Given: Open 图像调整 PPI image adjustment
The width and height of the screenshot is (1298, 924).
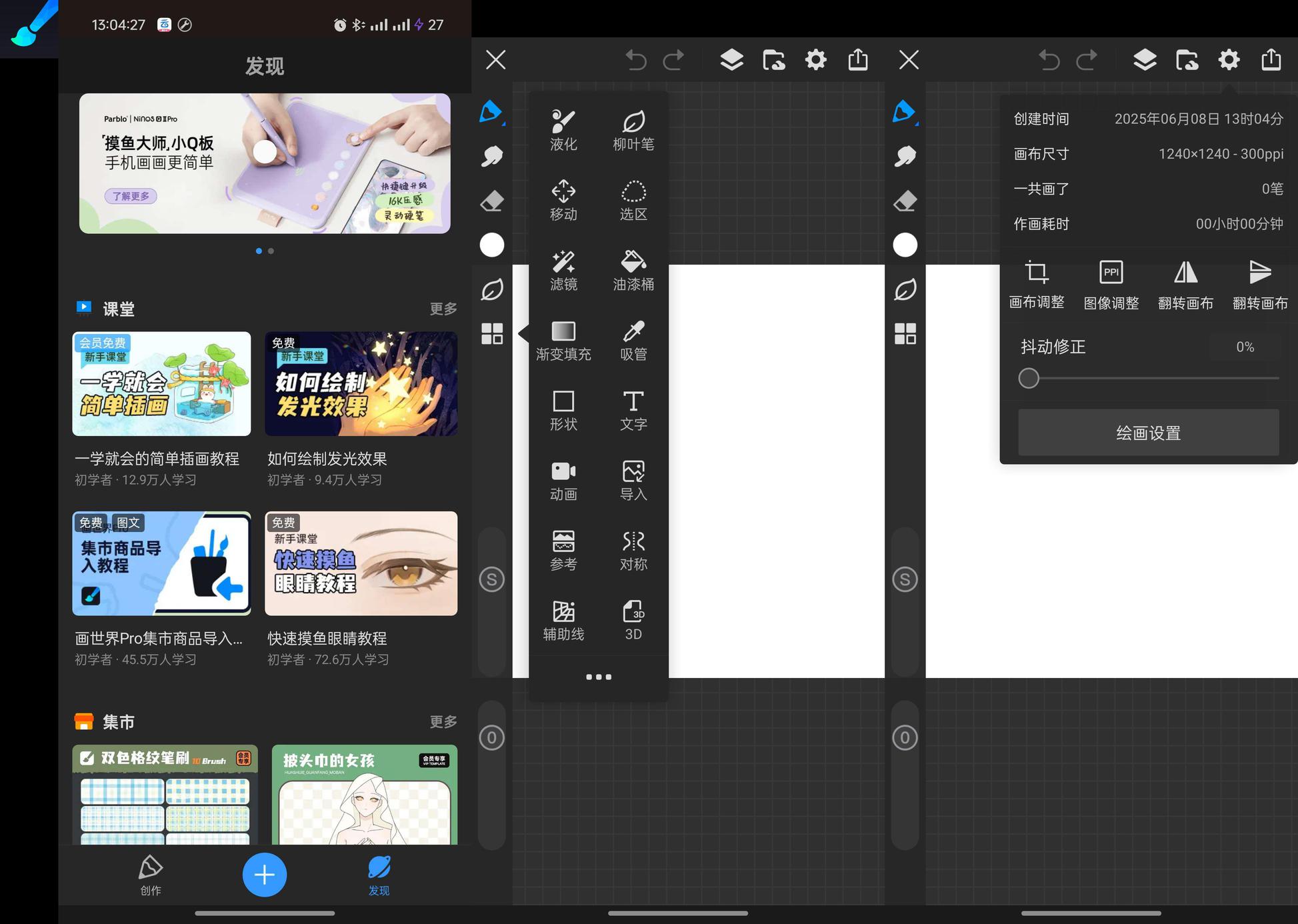Looking at the screenshot, I should (1111, 285).
